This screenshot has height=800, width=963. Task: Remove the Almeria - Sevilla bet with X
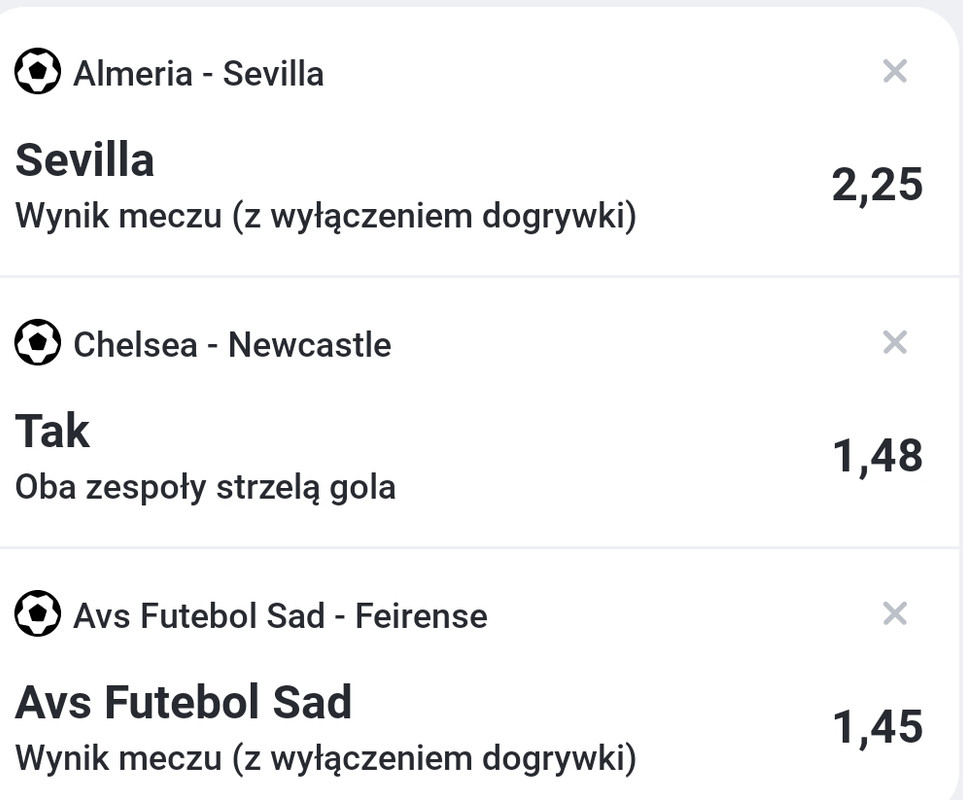pyautogui.click(x=895, y=71)
